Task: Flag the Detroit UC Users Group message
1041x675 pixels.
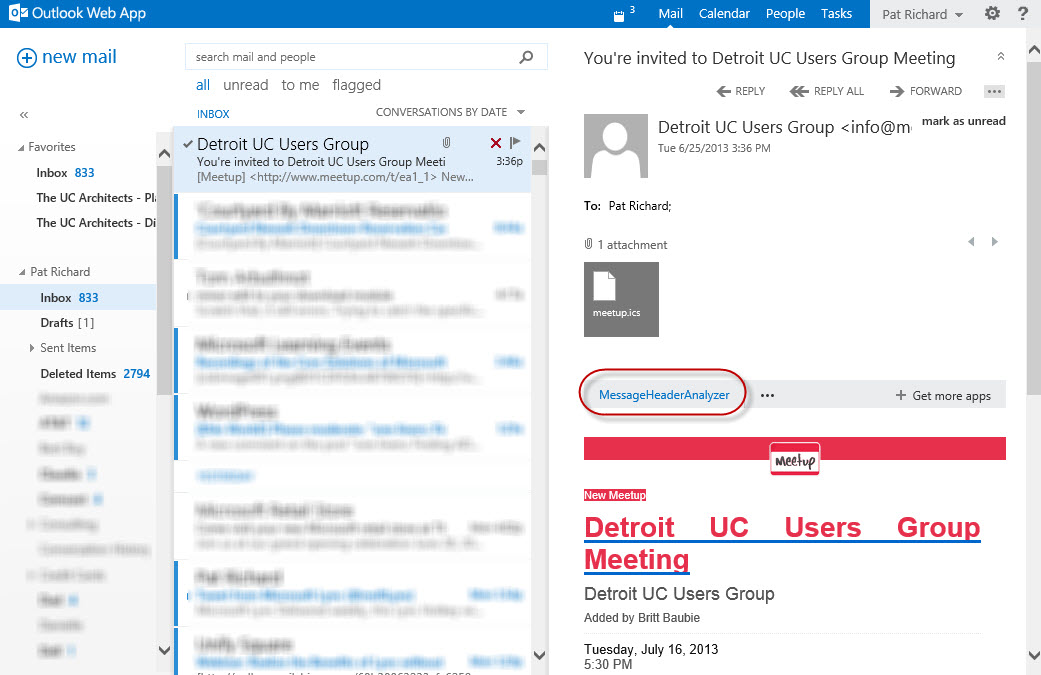Action: (515, 143)
